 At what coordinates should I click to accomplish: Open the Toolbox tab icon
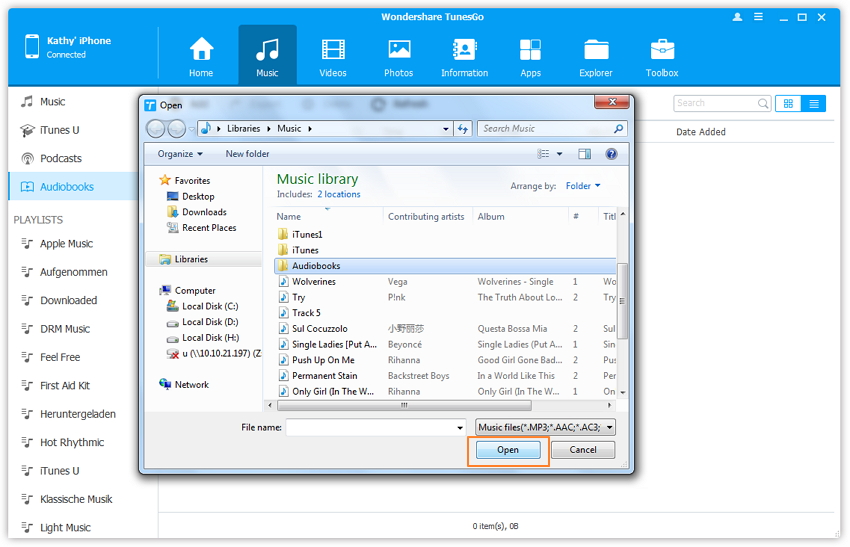pos(662,52)
